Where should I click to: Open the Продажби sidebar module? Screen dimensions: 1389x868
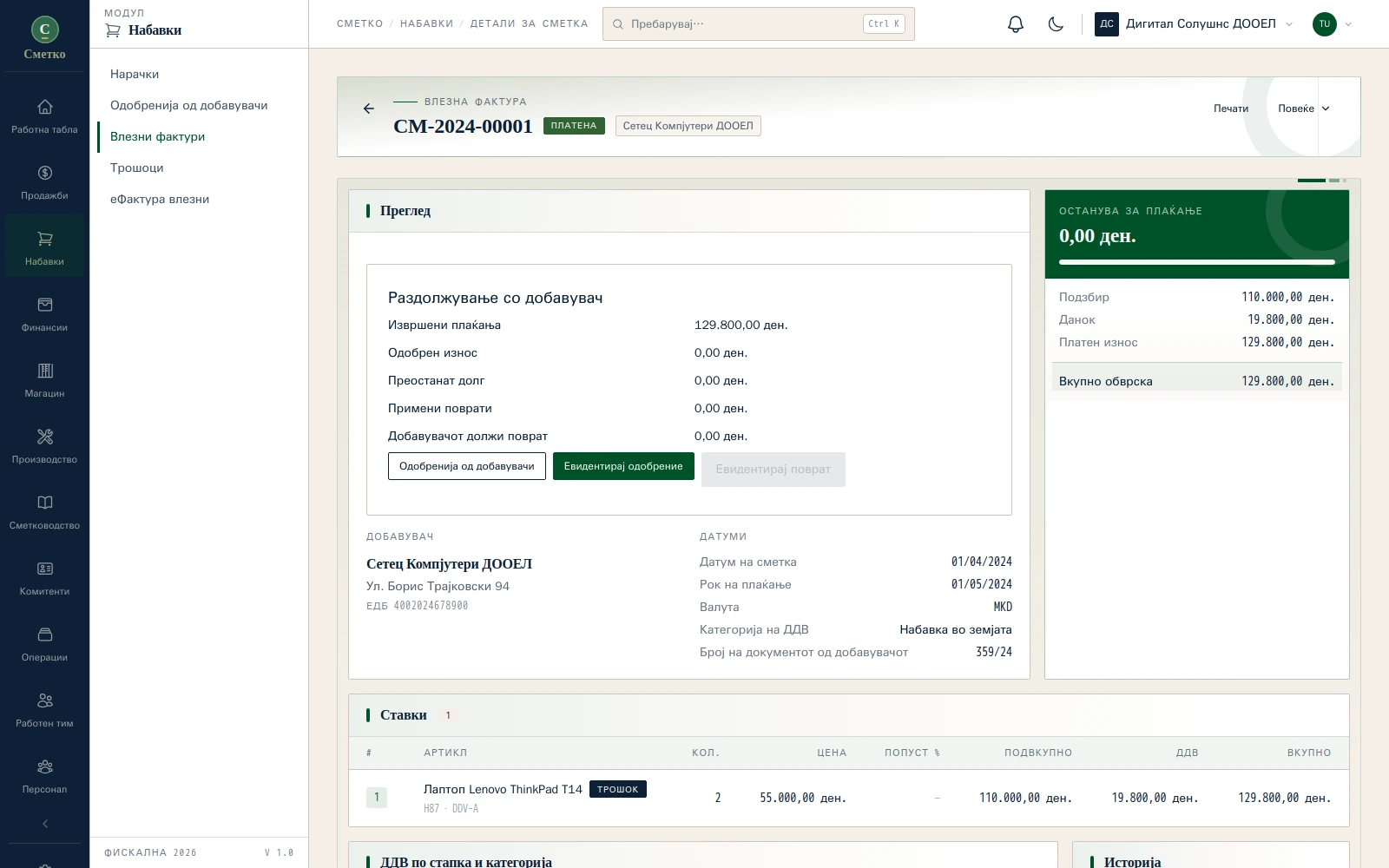pyautogui.click(x=44, y=181)
